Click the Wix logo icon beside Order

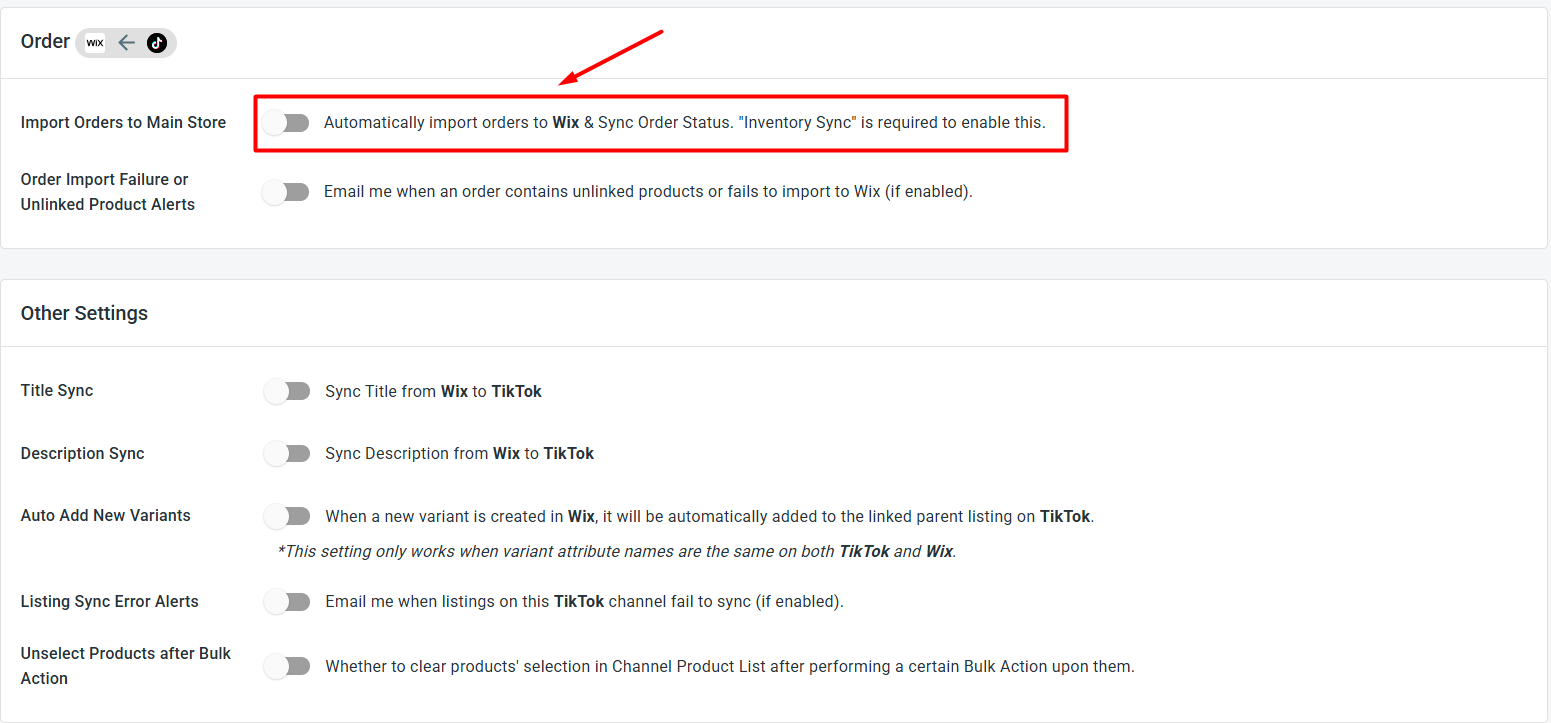(x=95, y=43)
